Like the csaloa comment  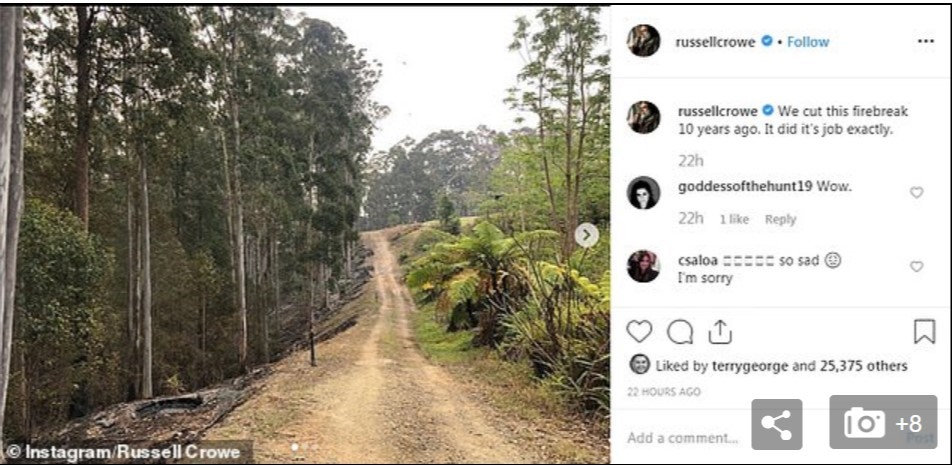(x=916, y=266)
